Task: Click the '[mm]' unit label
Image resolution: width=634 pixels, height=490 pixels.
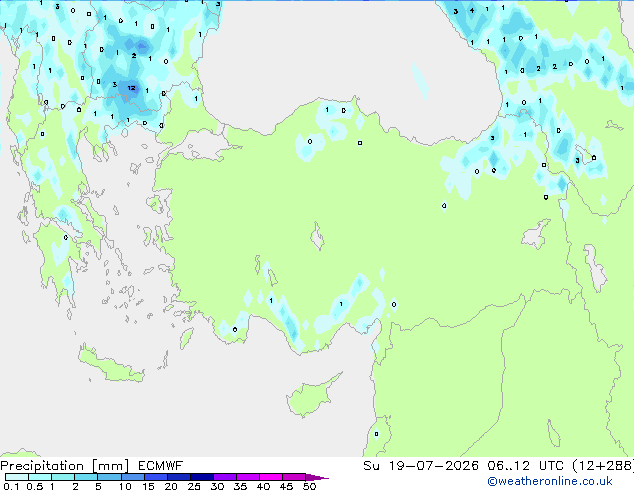Action: [111, 466]
